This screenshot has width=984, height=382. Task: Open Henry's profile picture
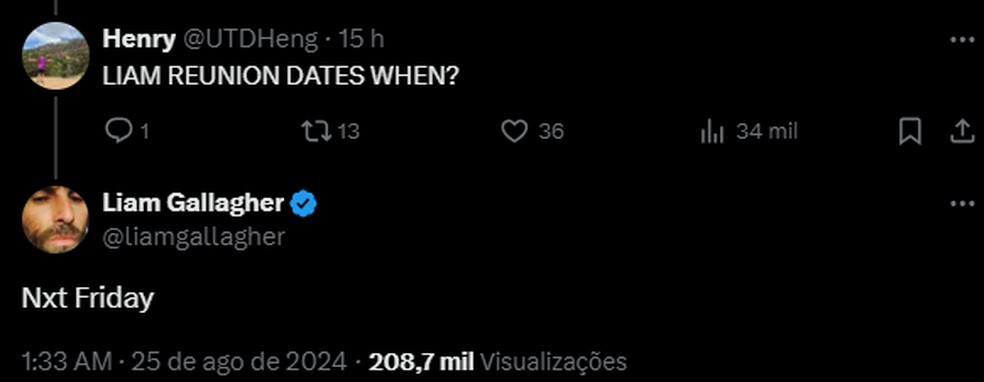[x=55, y=56]
